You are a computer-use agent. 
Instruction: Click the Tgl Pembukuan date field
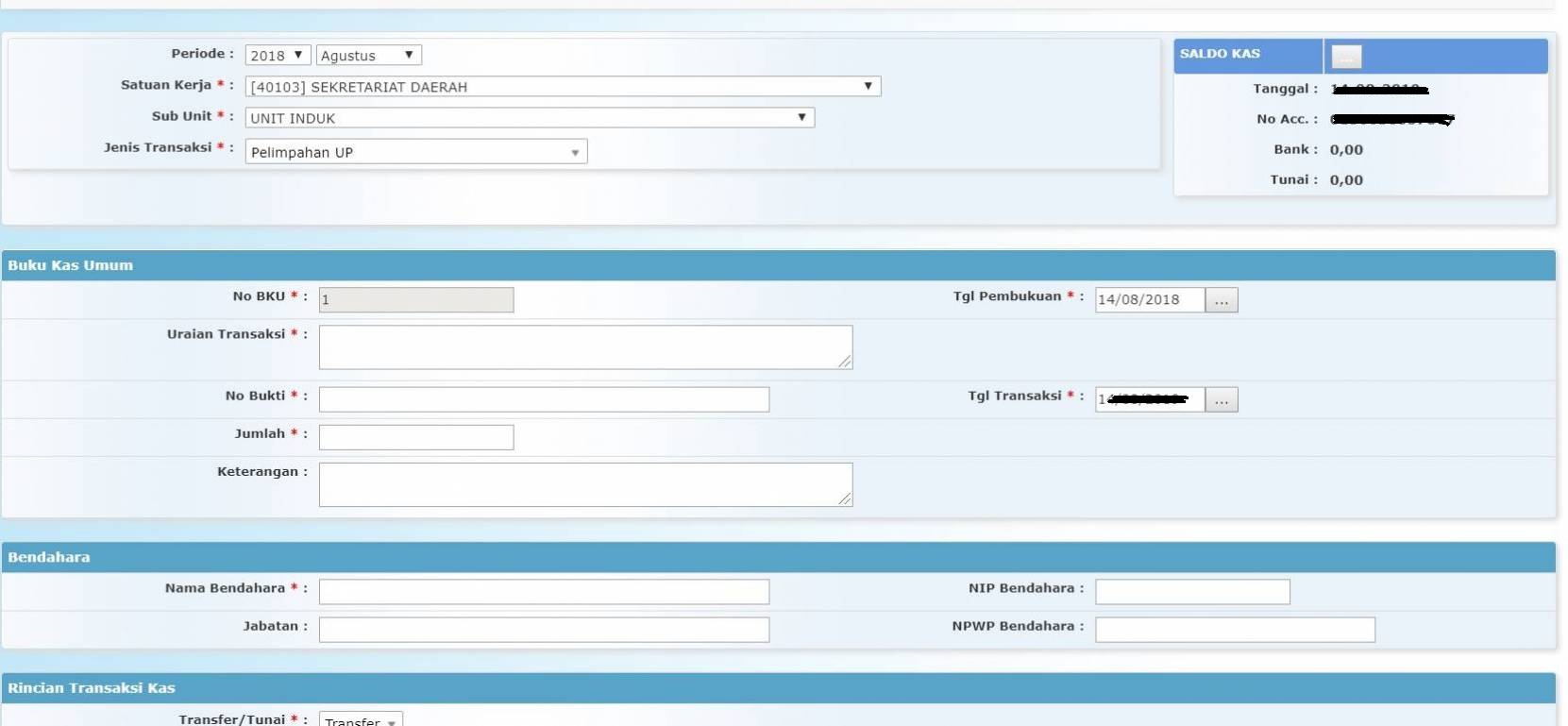pyautogui.click(x=1149, y=300)
